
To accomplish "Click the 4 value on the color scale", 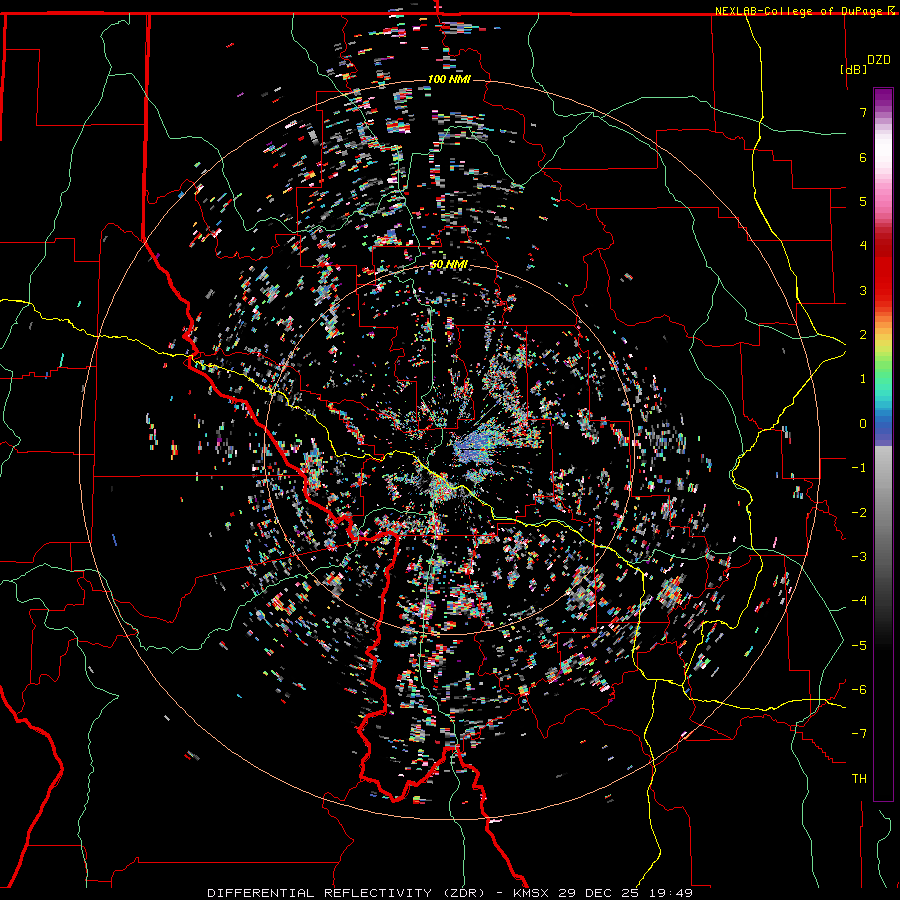I will pos(863,246).
